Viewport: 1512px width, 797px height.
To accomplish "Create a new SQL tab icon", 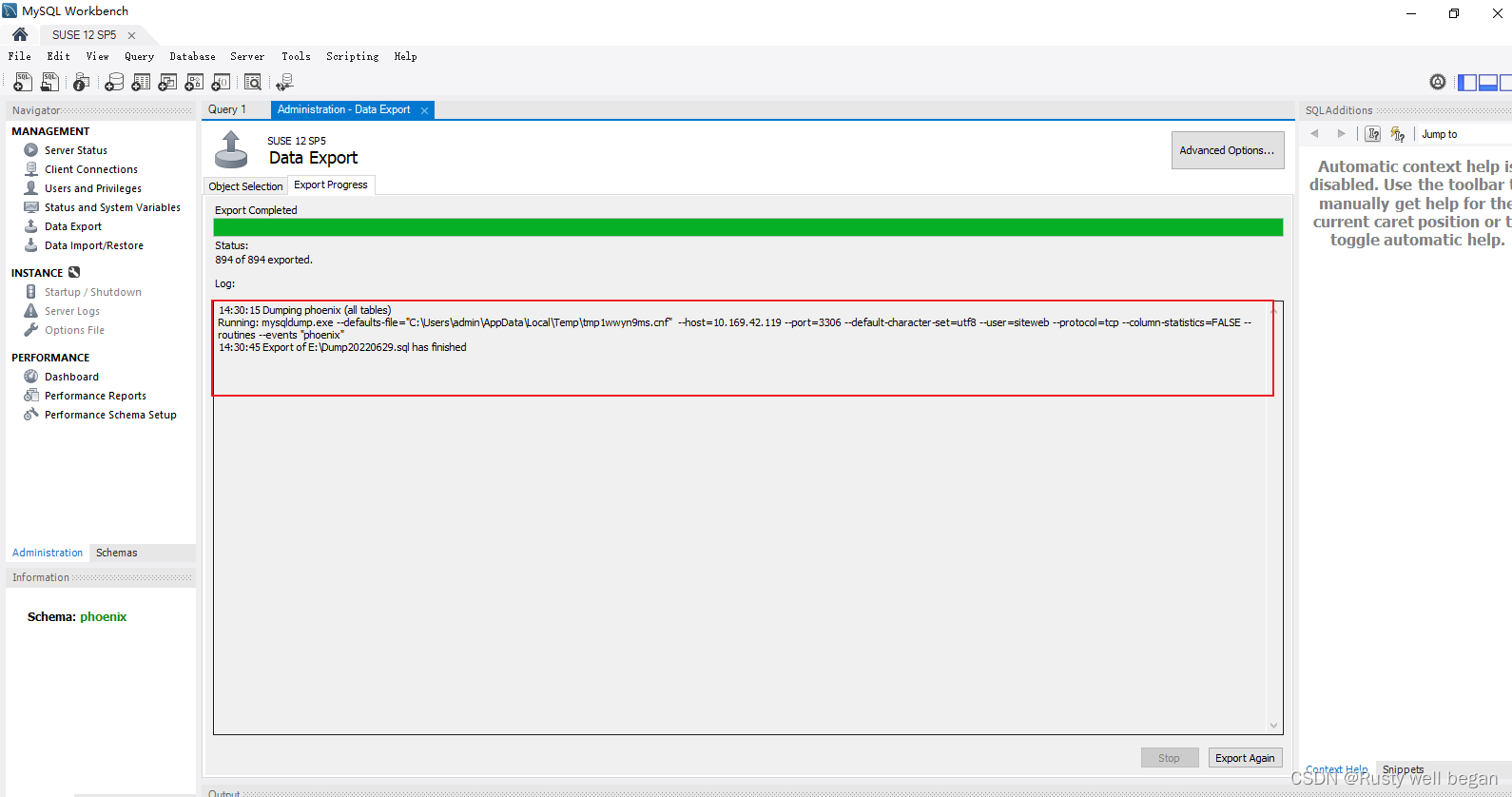I will 23,83.
